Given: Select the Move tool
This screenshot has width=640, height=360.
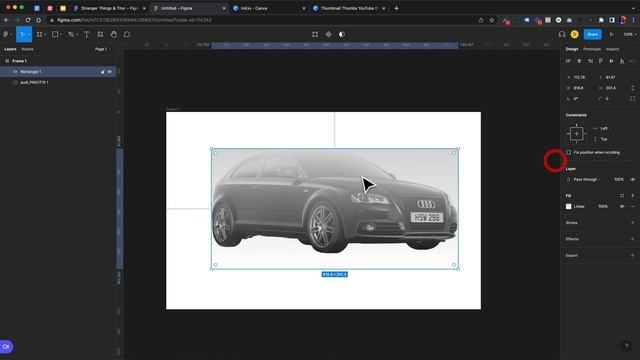Looking at the screenshot, I should 22,35.
